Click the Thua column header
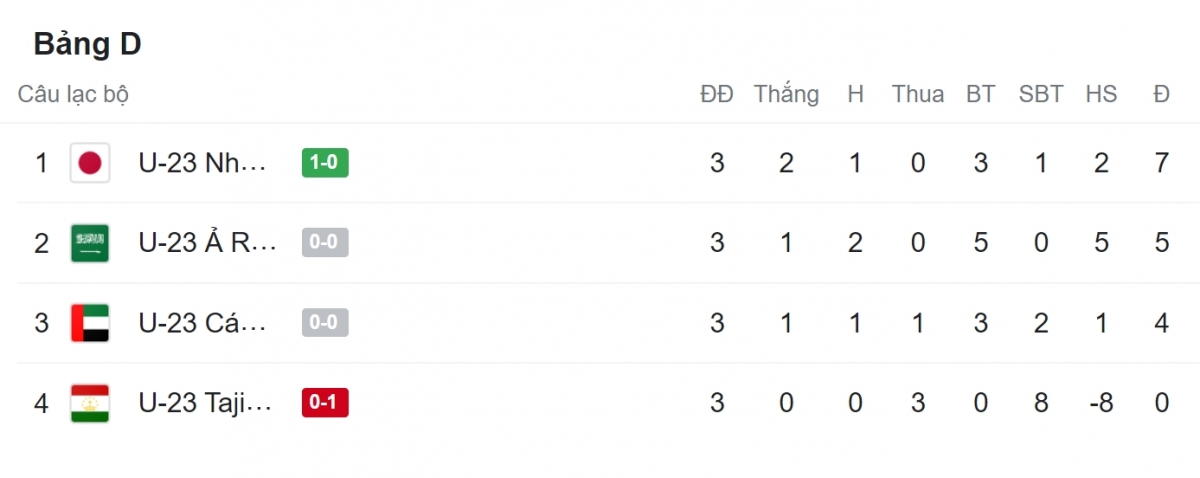Screen dimensions: 1200x478 tap(918, 94)
